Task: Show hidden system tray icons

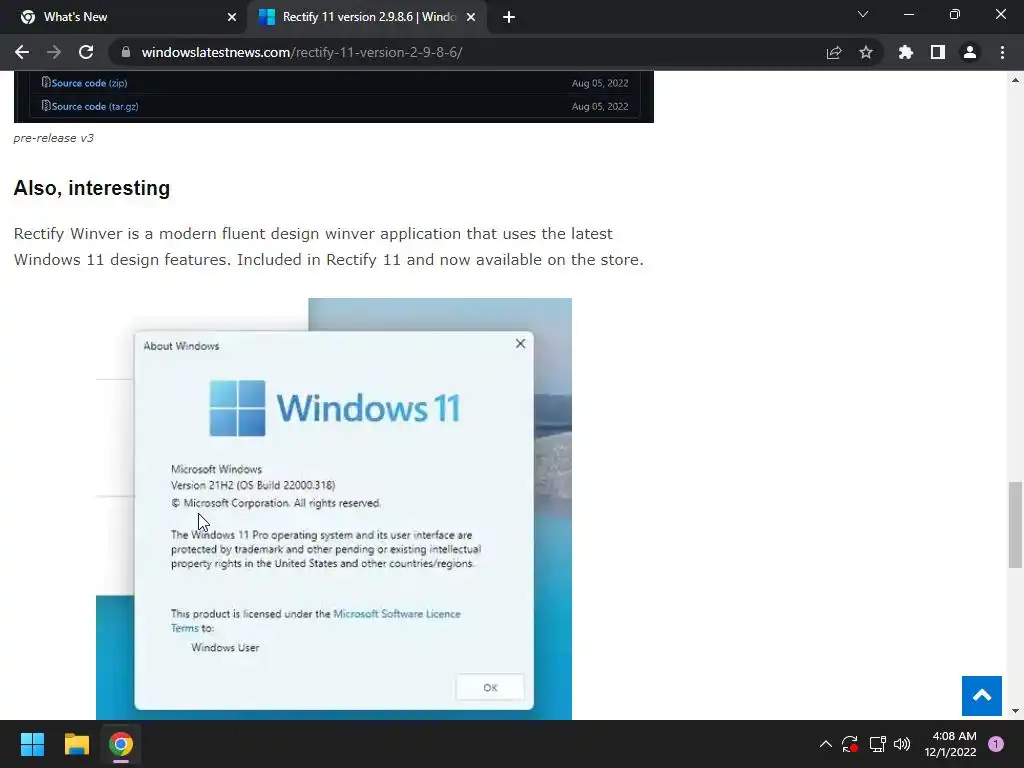Action: 825,744
